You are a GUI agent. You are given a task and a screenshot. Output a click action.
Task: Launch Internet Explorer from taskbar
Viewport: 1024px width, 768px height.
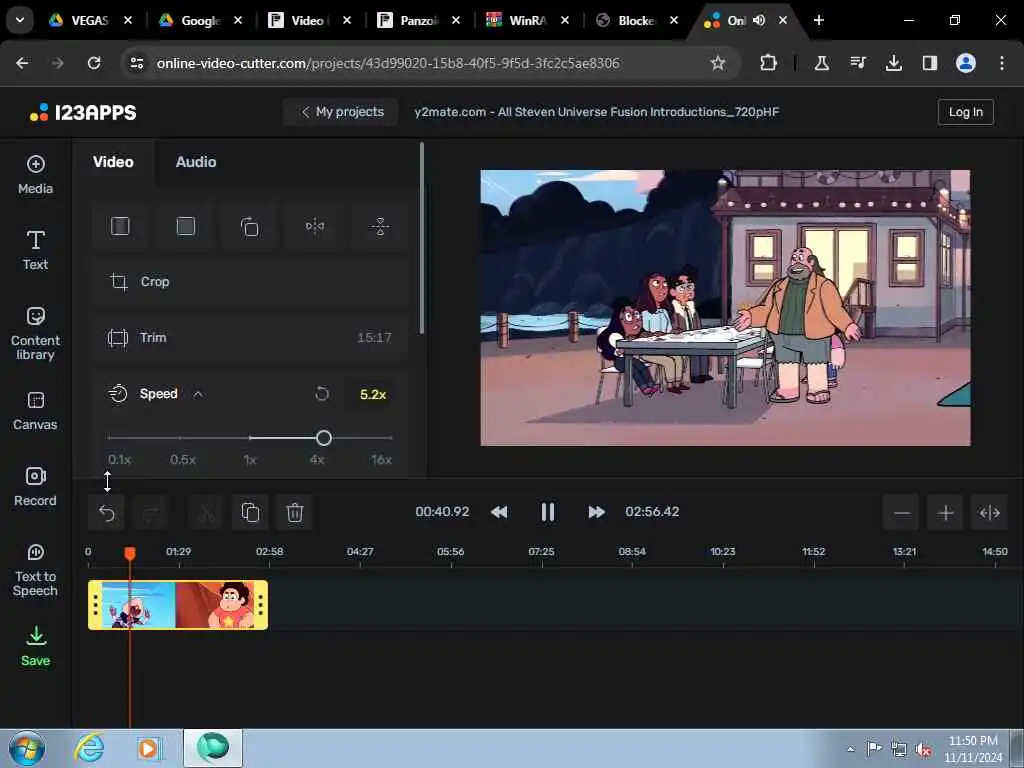89,748
